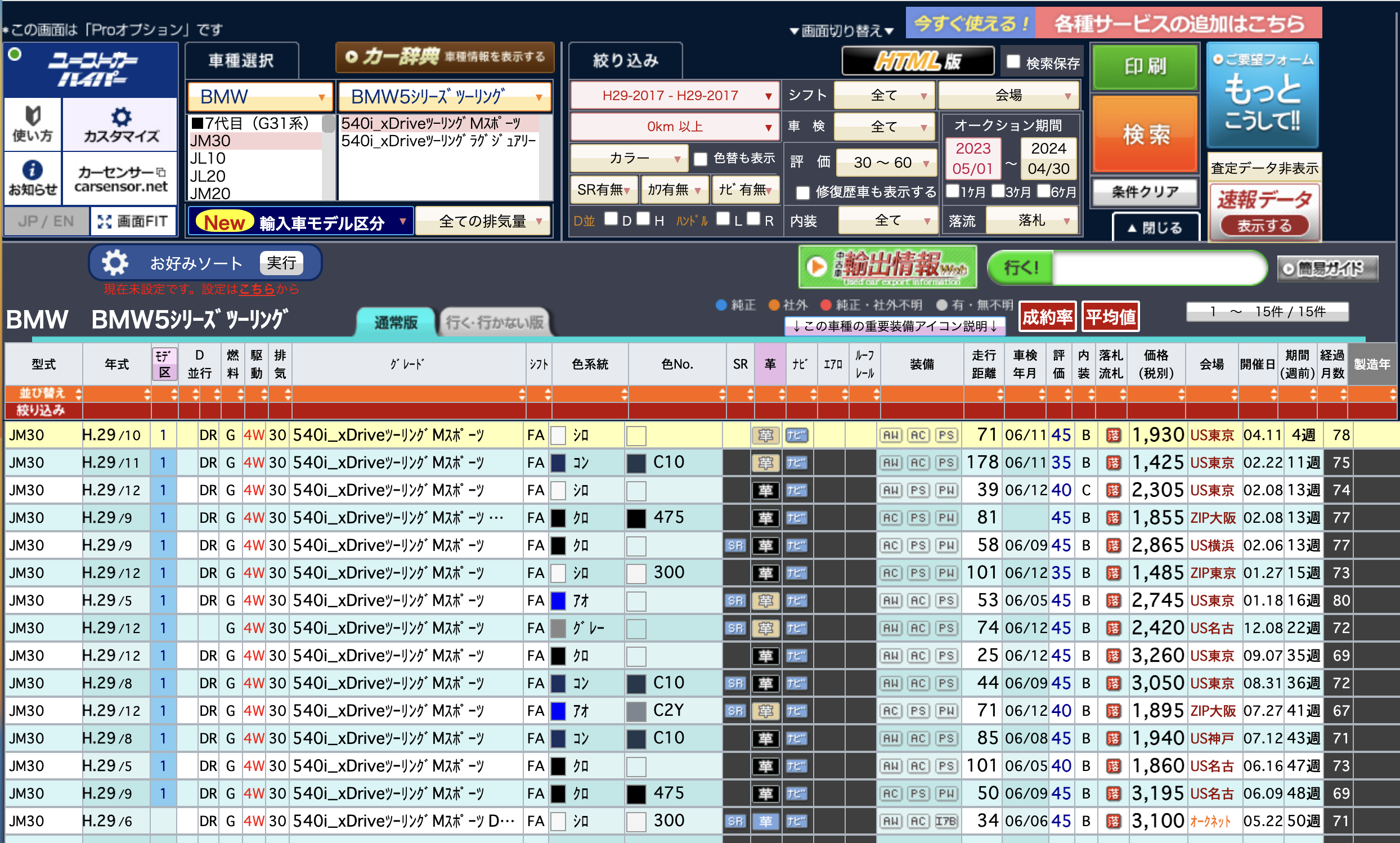This screenshot has width=1400, height=843.
Task: Select the 6ヶ月 period checkbox
Action: point(1043,190)
